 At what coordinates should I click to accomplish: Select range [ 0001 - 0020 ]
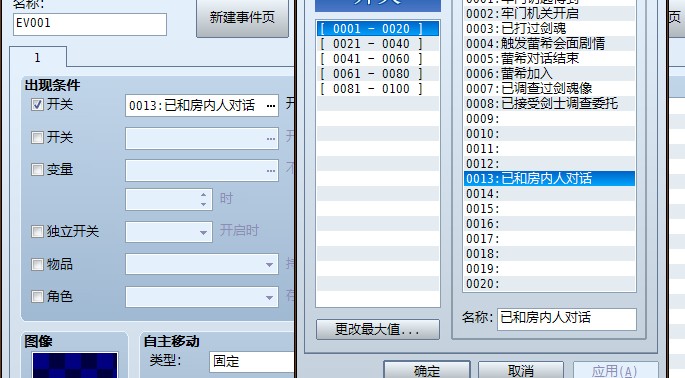378,29
